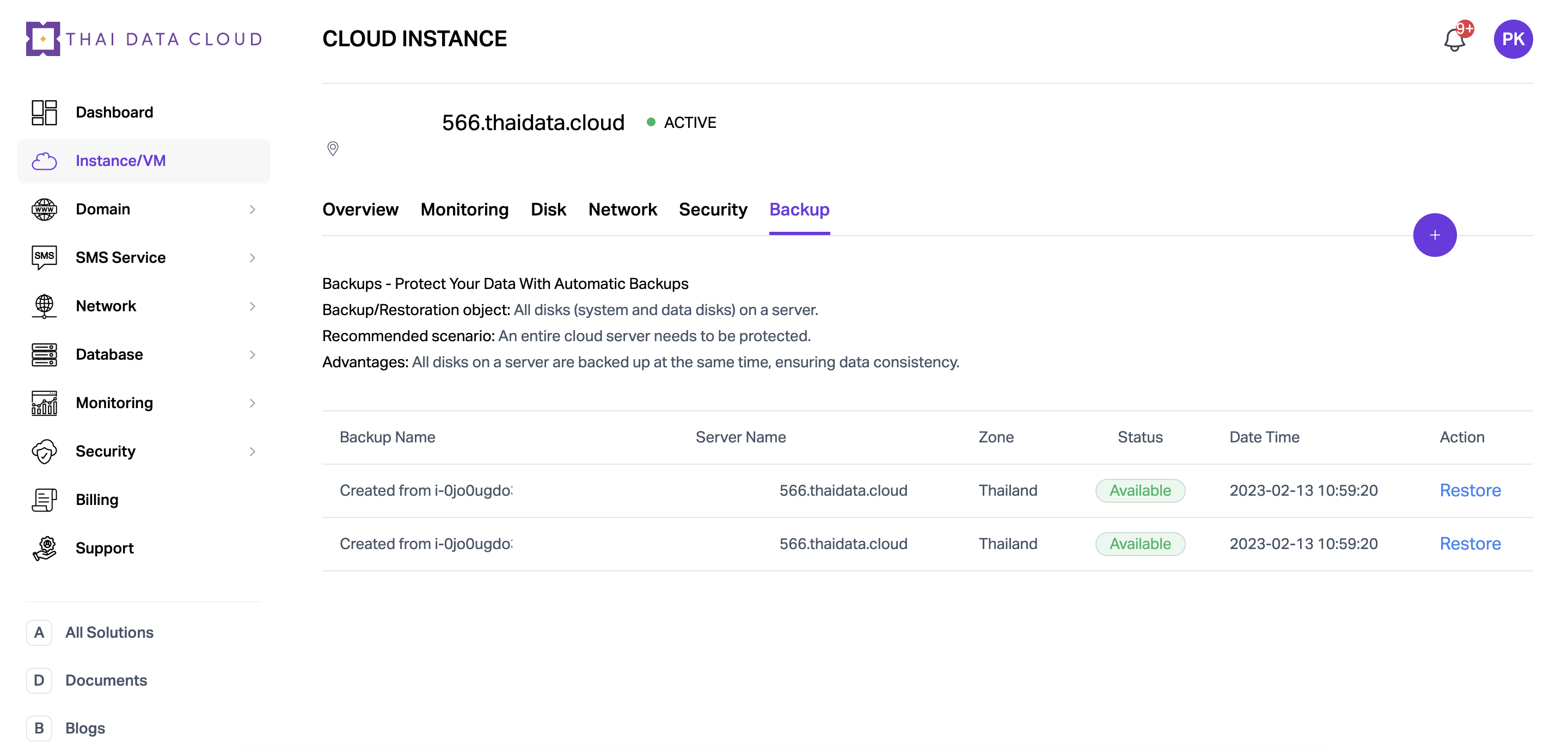Click the location pin icon

332,149
